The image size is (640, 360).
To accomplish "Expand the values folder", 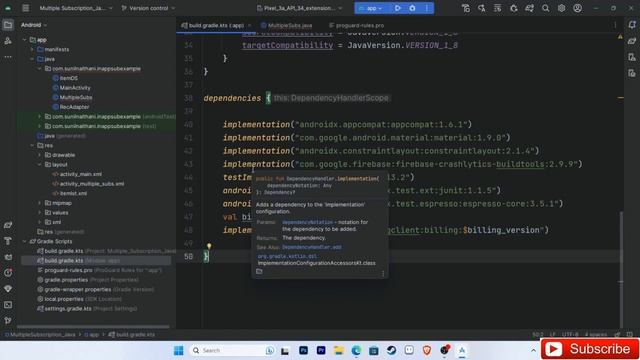I will [40, 213].
